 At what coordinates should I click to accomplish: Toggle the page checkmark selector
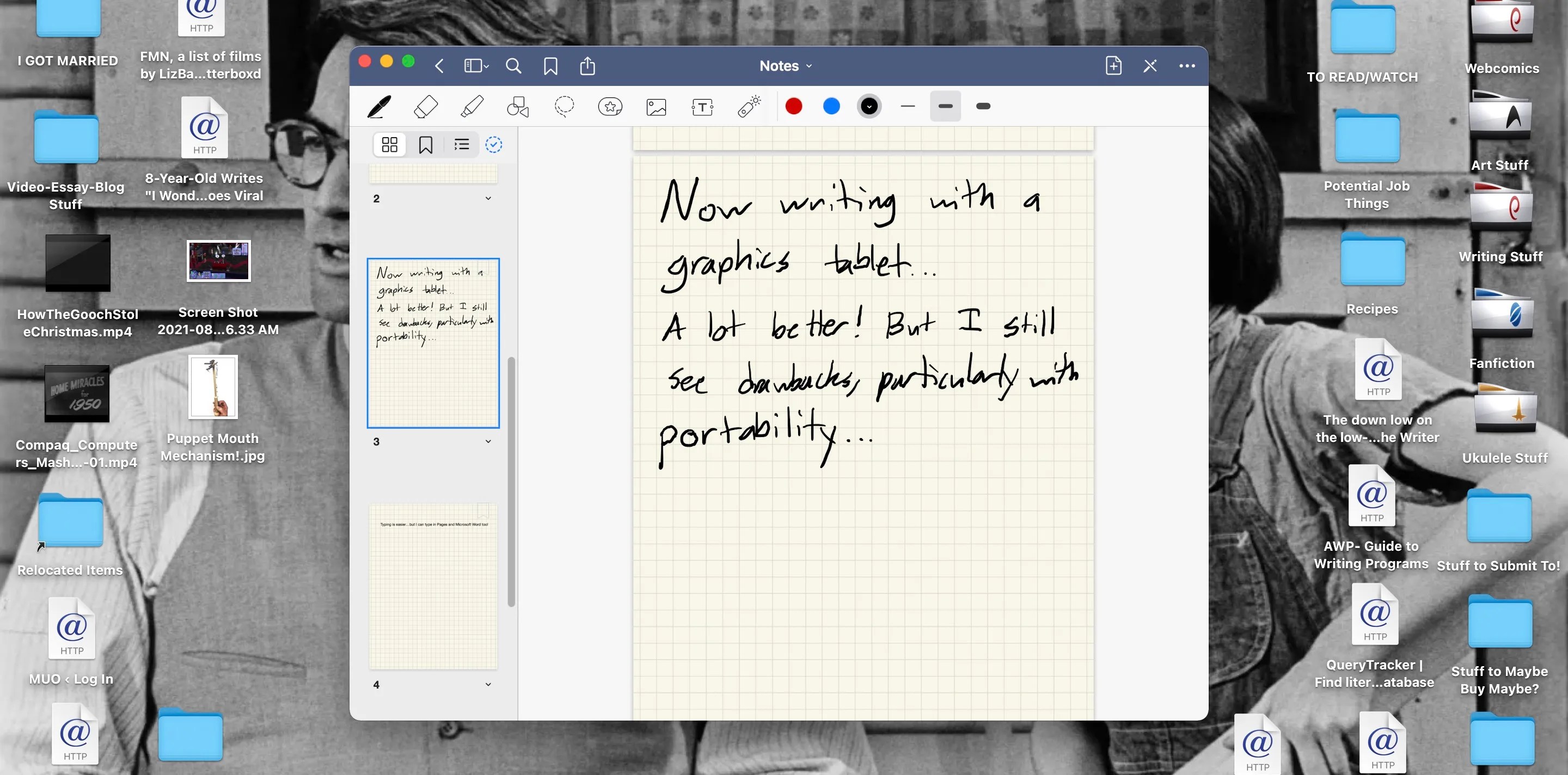494,145
